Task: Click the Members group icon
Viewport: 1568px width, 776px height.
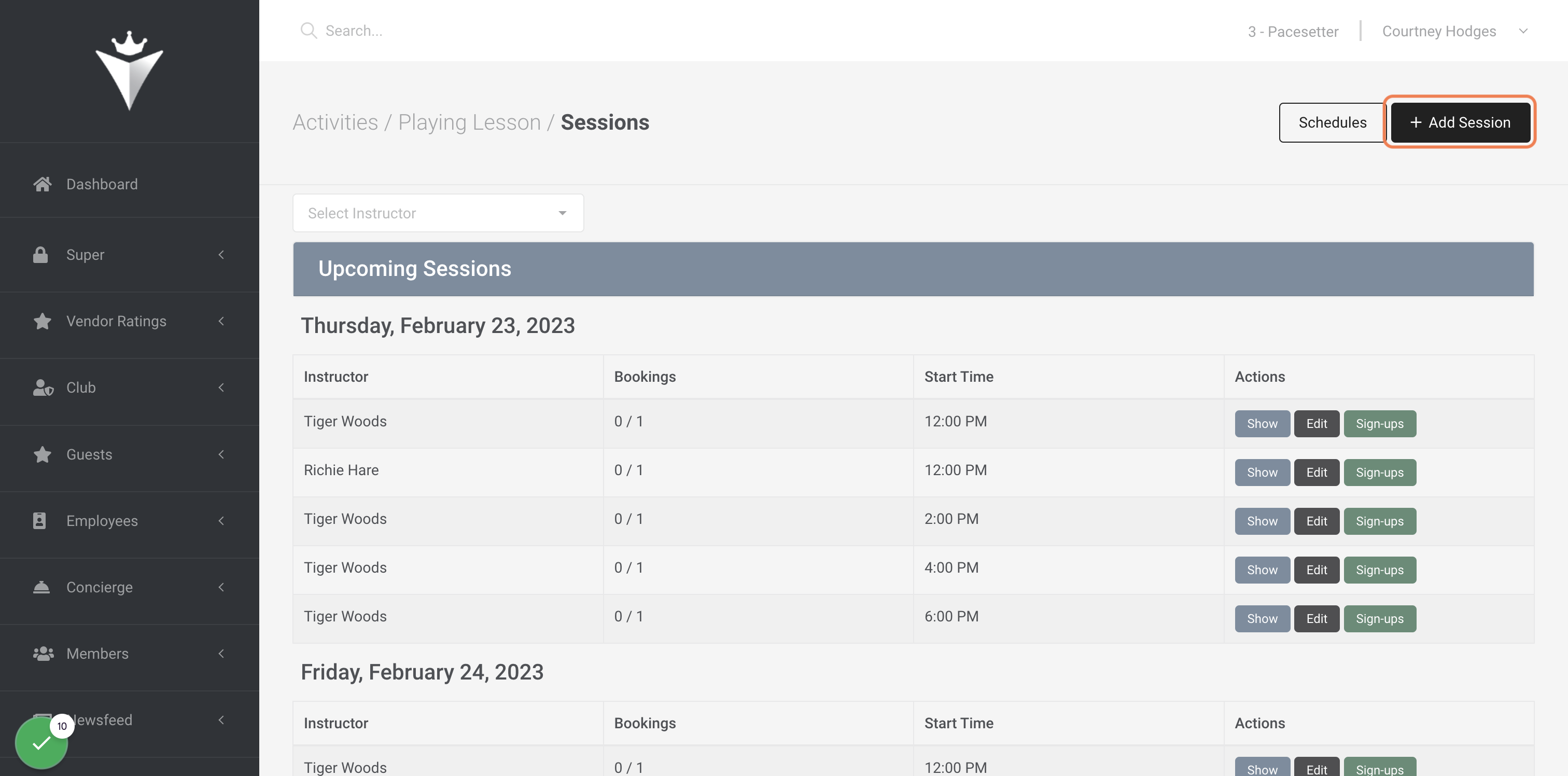Action: pyautogui.click(x=43, y=654)
